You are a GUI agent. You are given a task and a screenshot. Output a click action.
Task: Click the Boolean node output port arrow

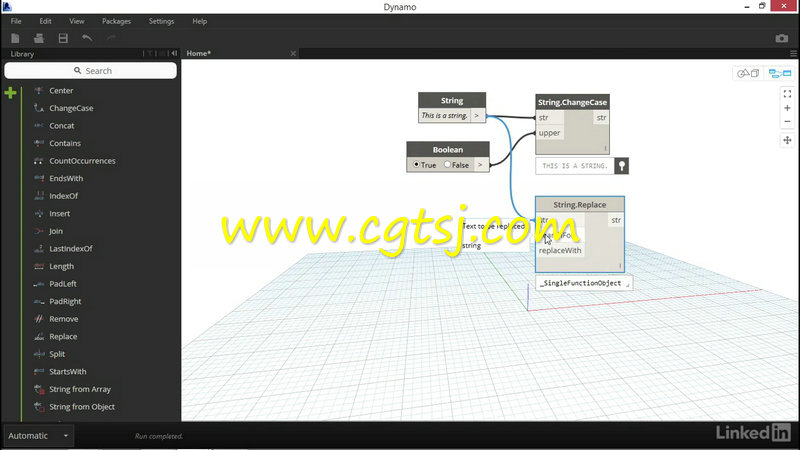pyautogui.click(x=480, y=165)
